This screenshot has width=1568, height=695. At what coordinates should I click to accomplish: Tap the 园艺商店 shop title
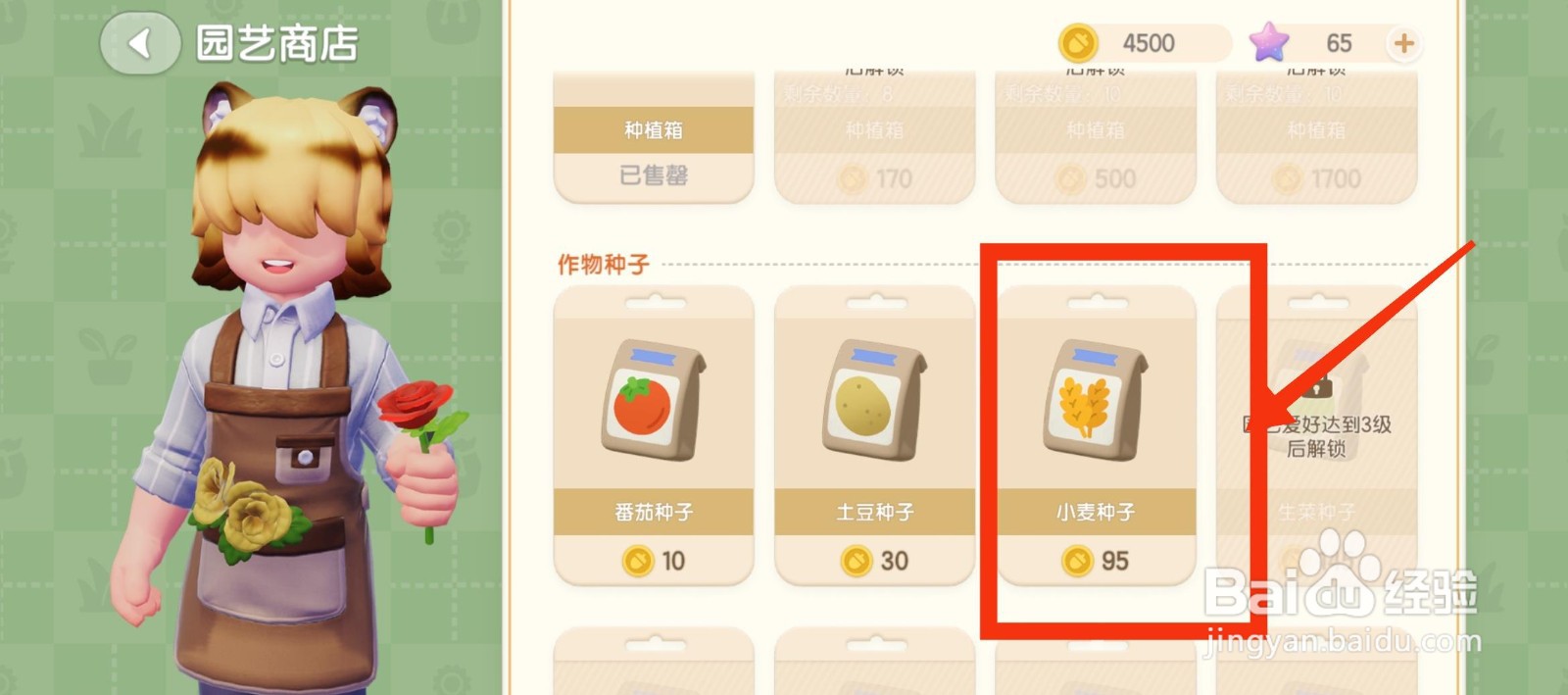tap(276, 44)
